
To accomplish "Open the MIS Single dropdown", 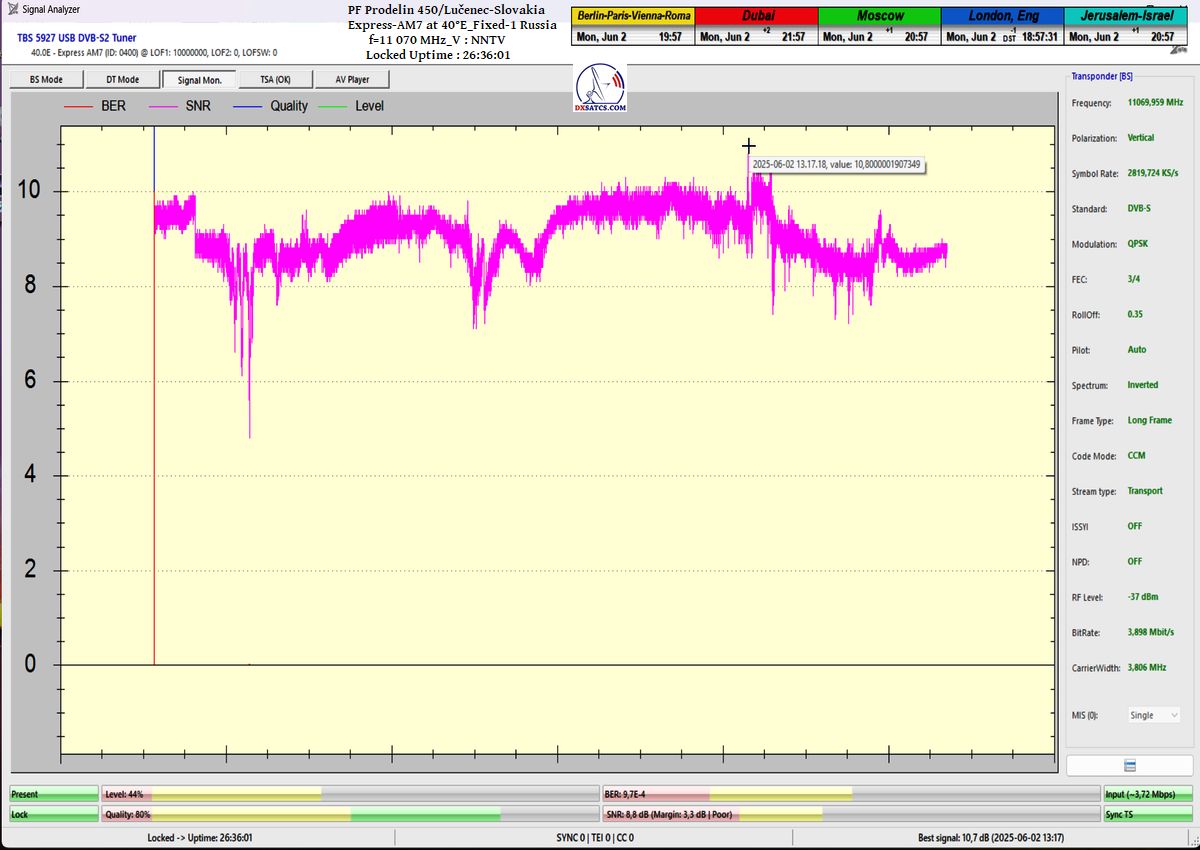I will [x=1153, y=715].
